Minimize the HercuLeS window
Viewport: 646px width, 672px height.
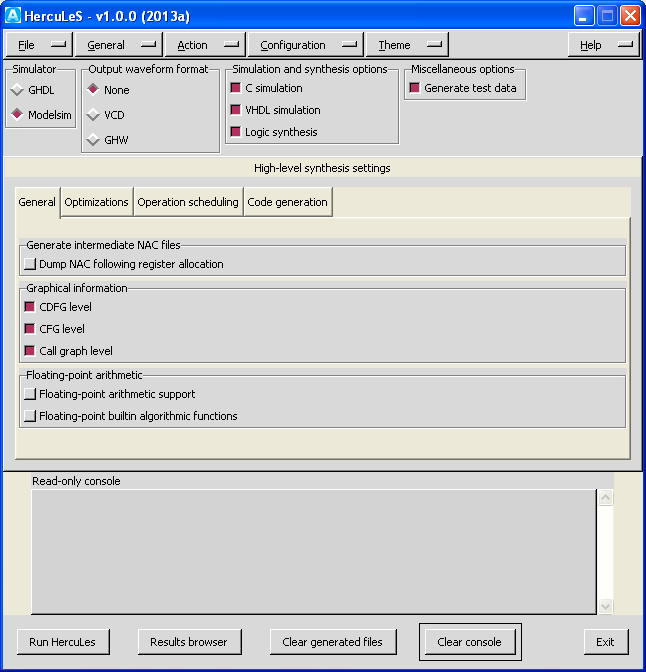(584, 16)
